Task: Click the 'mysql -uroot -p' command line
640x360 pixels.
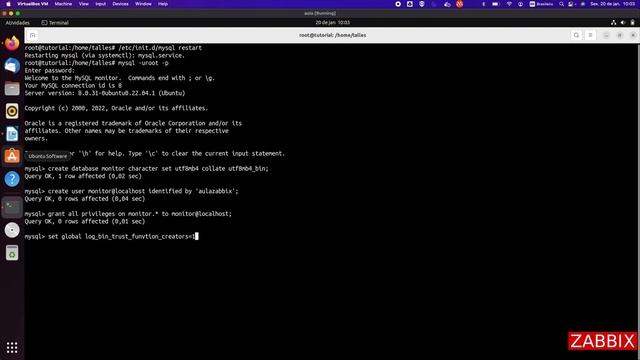Action: [x=96, y=63]
